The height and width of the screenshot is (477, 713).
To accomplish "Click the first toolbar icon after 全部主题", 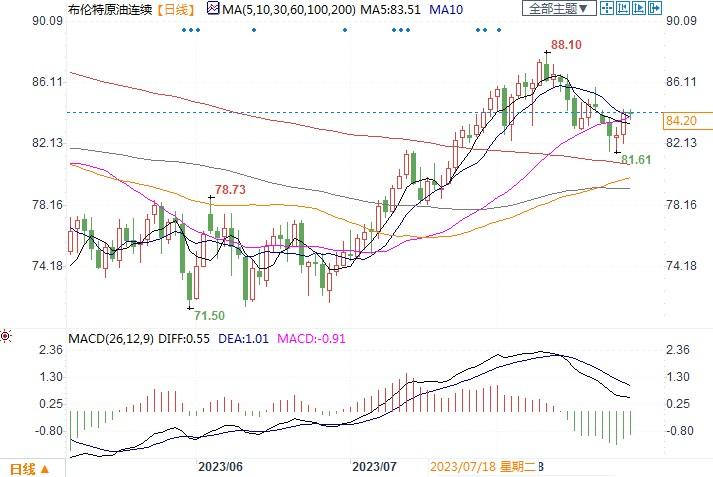I will click(x=606, y=8).
